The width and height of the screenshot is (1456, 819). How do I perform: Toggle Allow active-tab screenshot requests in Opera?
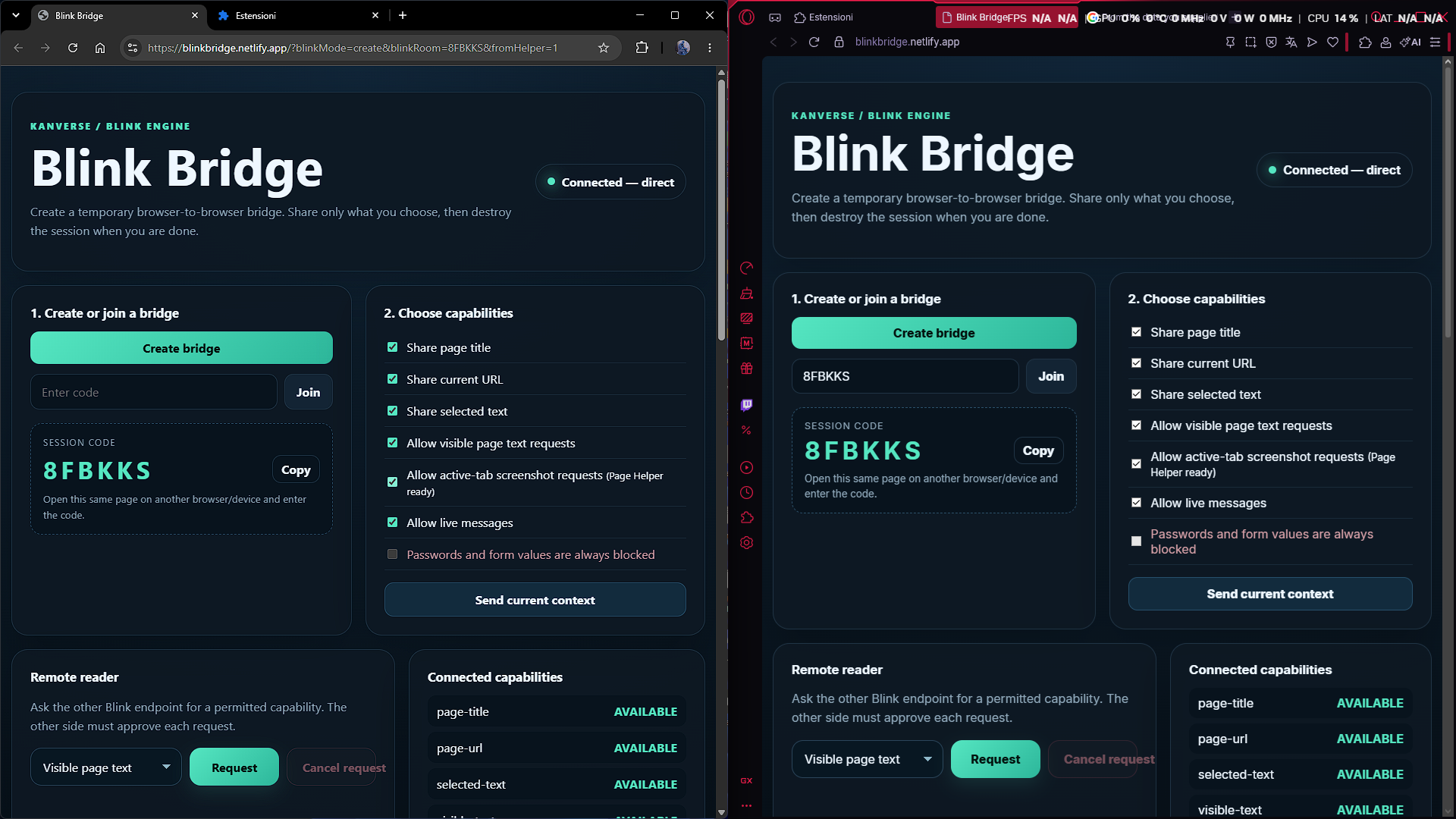[1136, 464]
